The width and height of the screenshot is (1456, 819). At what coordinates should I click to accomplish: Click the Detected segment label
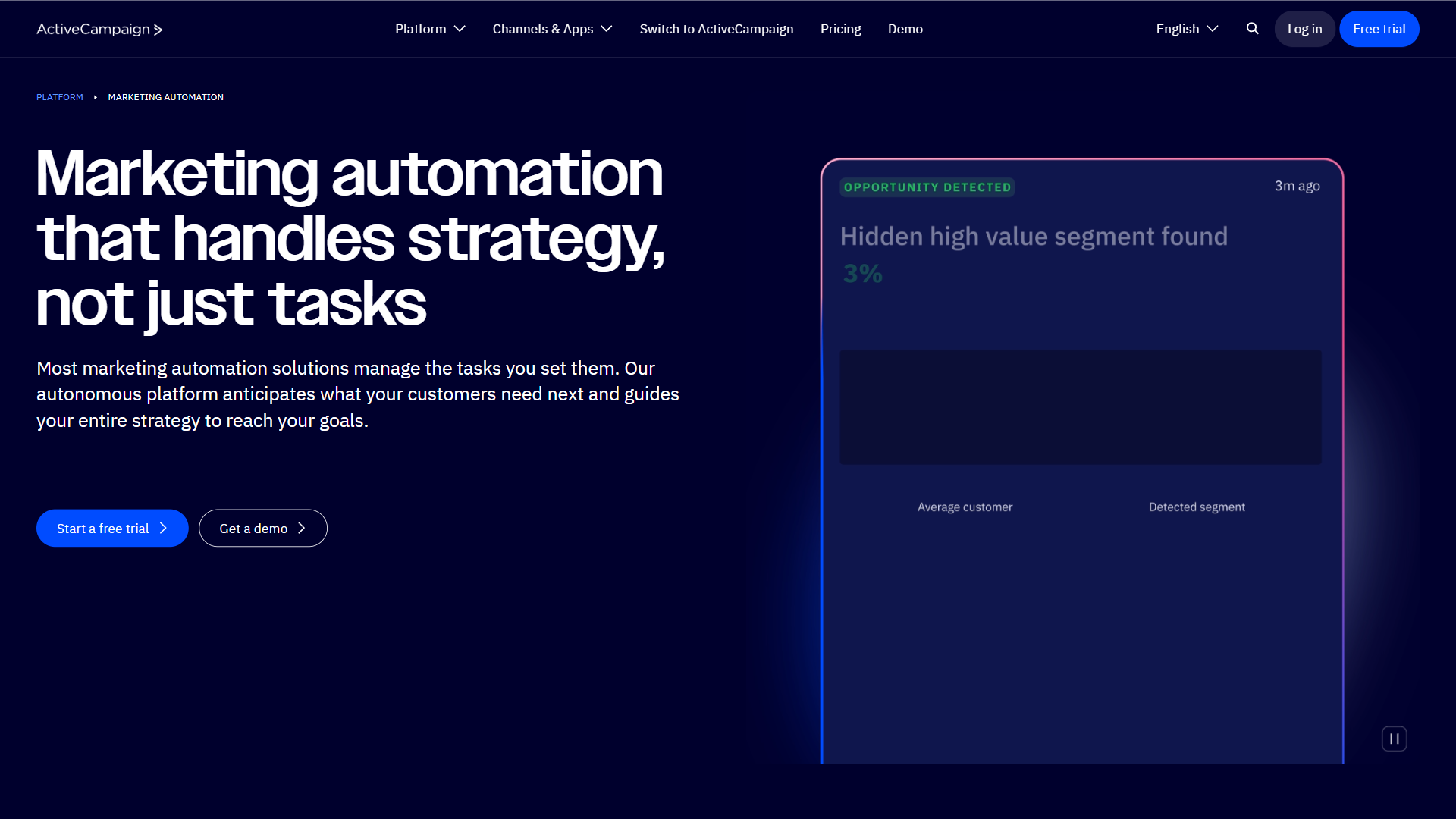[x=1197, y=507]
